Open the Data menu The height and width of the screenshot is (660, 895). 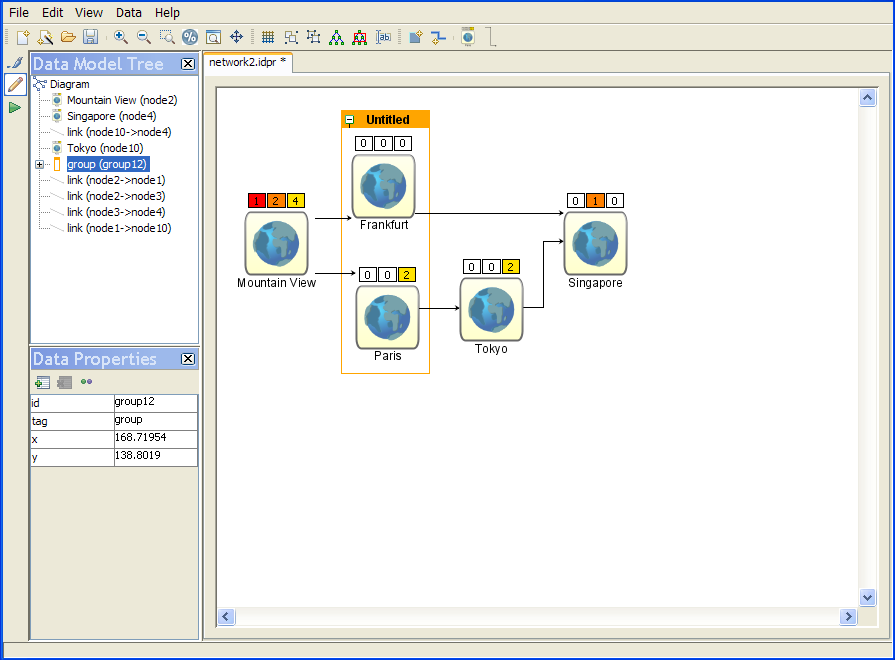(x=128, y=13)
